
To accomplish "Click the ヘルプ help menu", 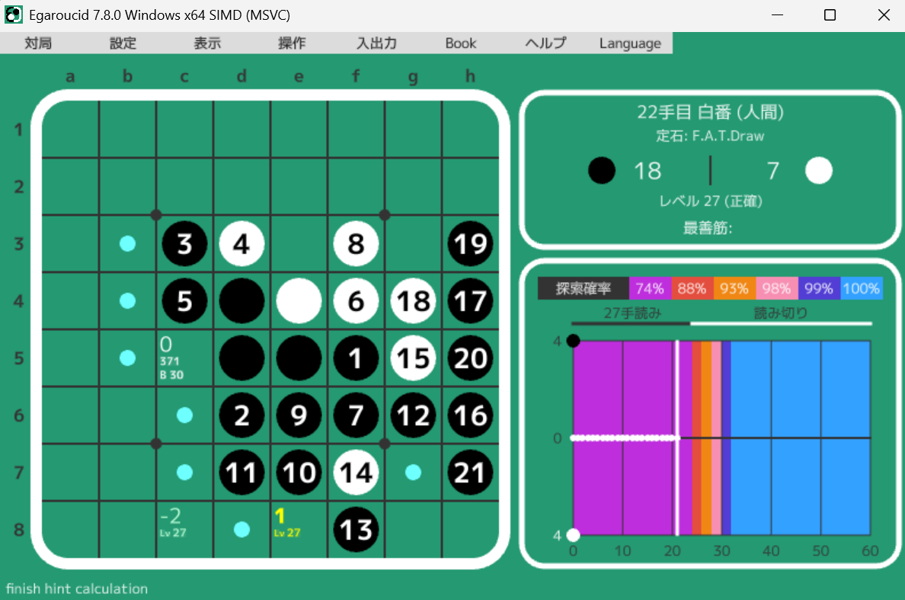I will point(545,43).
